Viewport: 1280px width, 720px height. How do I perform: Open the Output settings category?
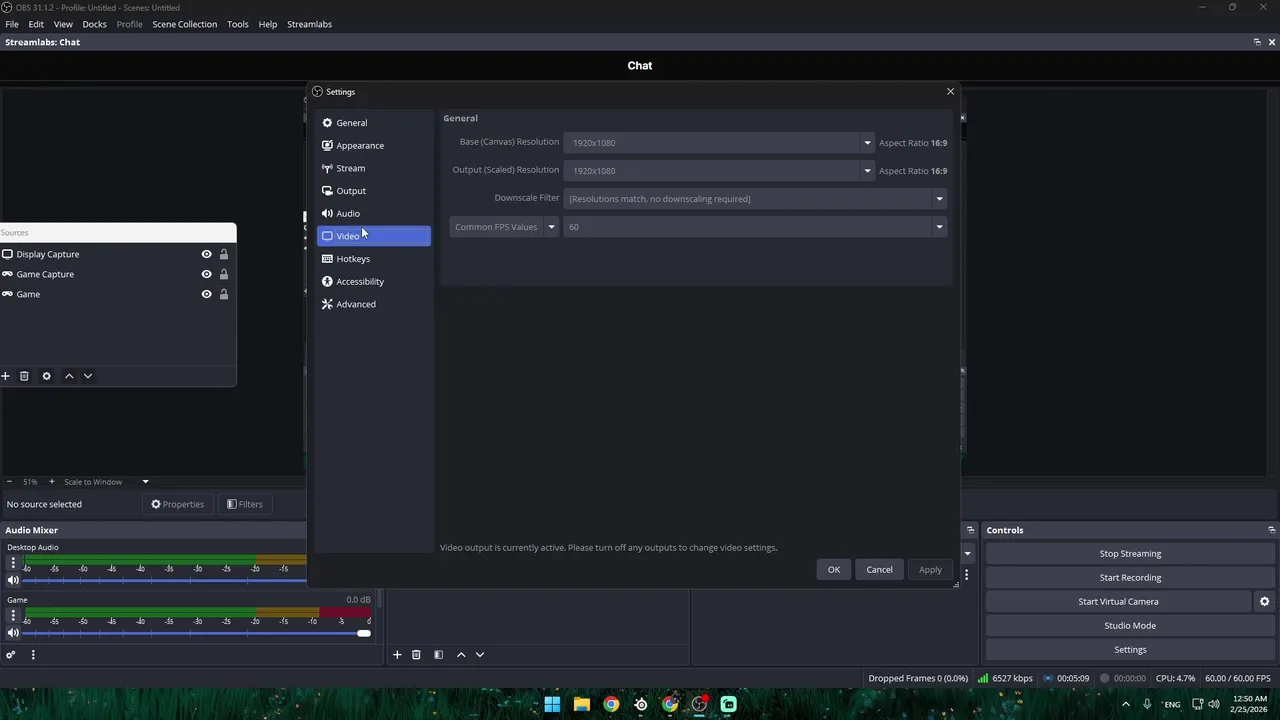point(373,191)
